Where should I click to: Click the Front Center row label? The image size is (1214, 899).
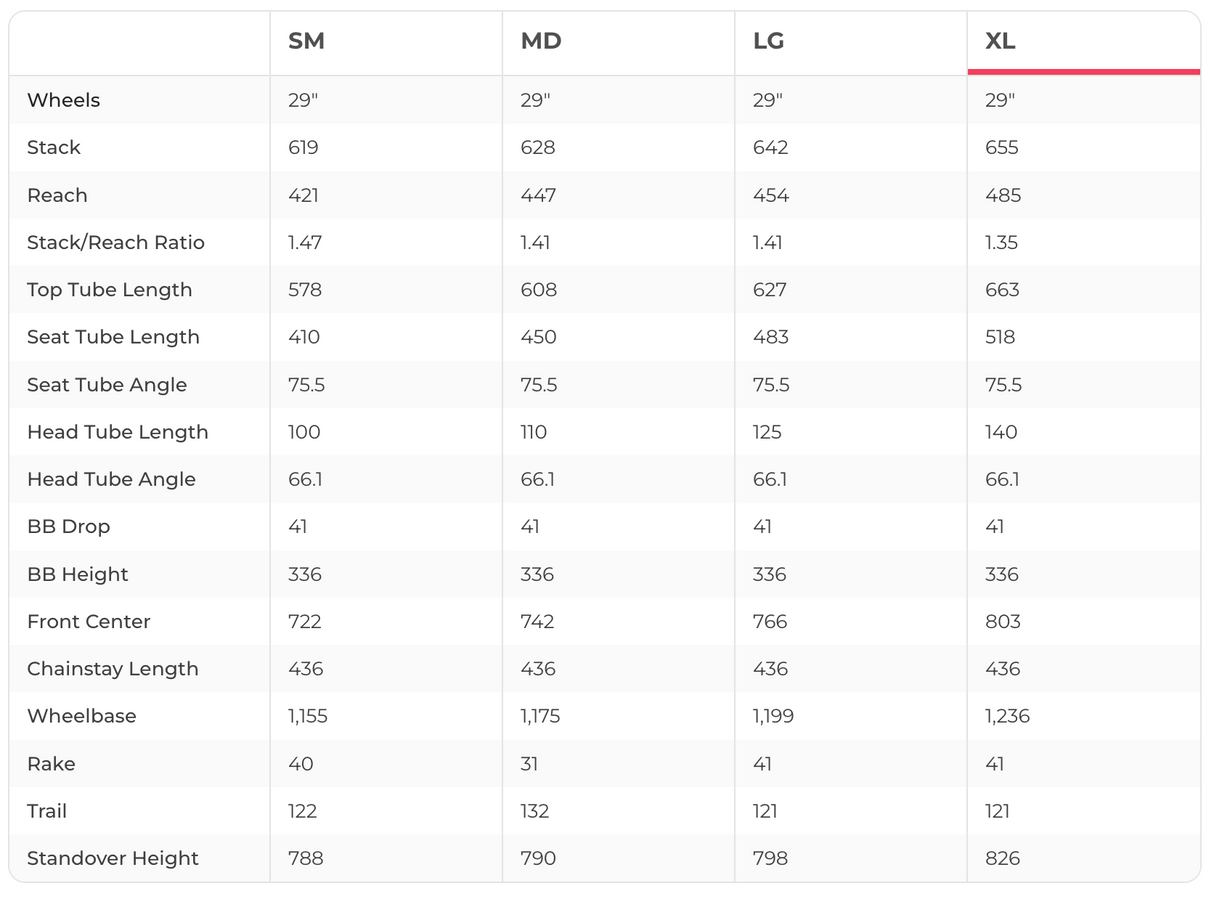[88, 622]
